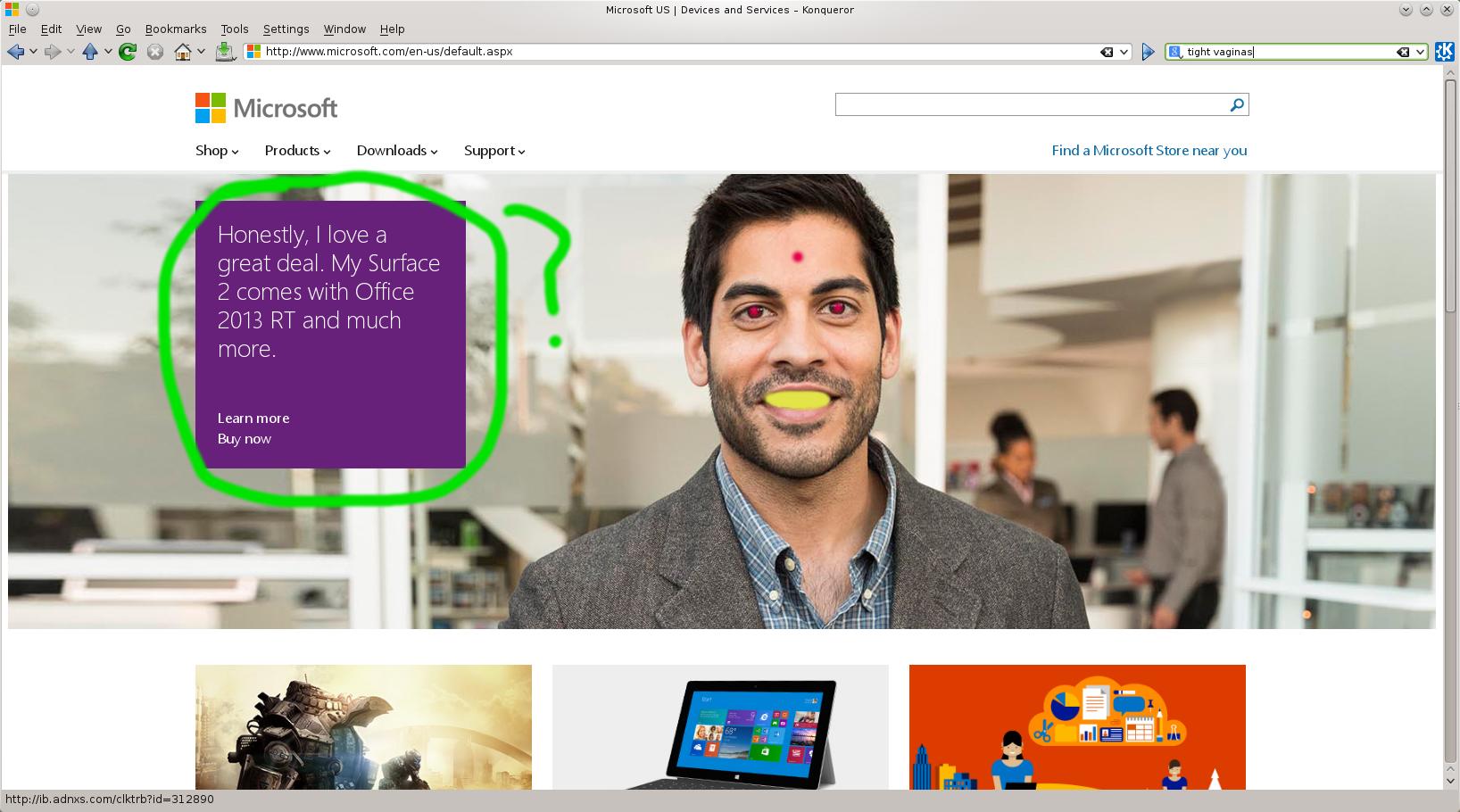Click the Learn more link

tap(253, 418)
